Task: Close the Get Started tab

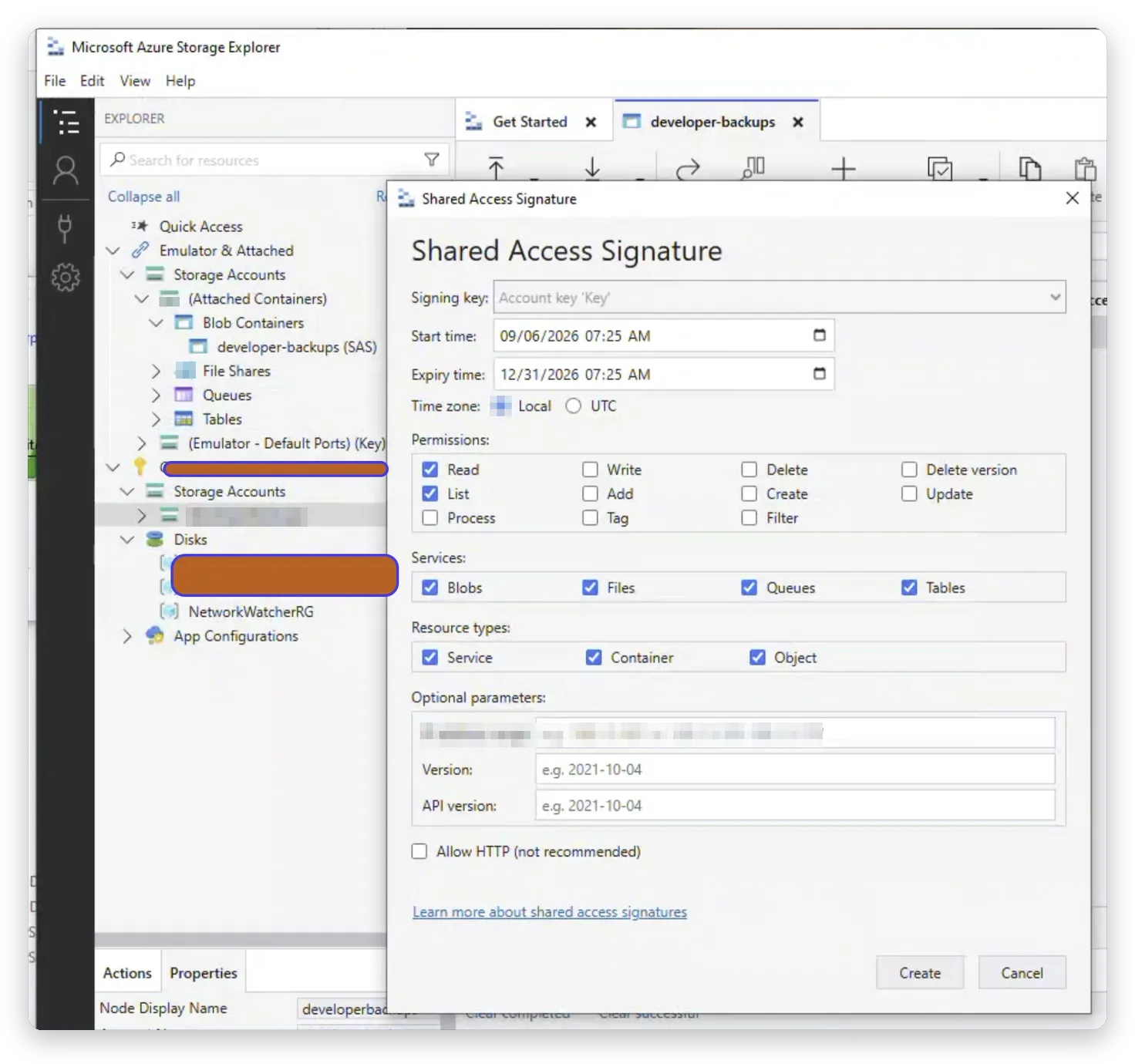Action: (591, 122)
